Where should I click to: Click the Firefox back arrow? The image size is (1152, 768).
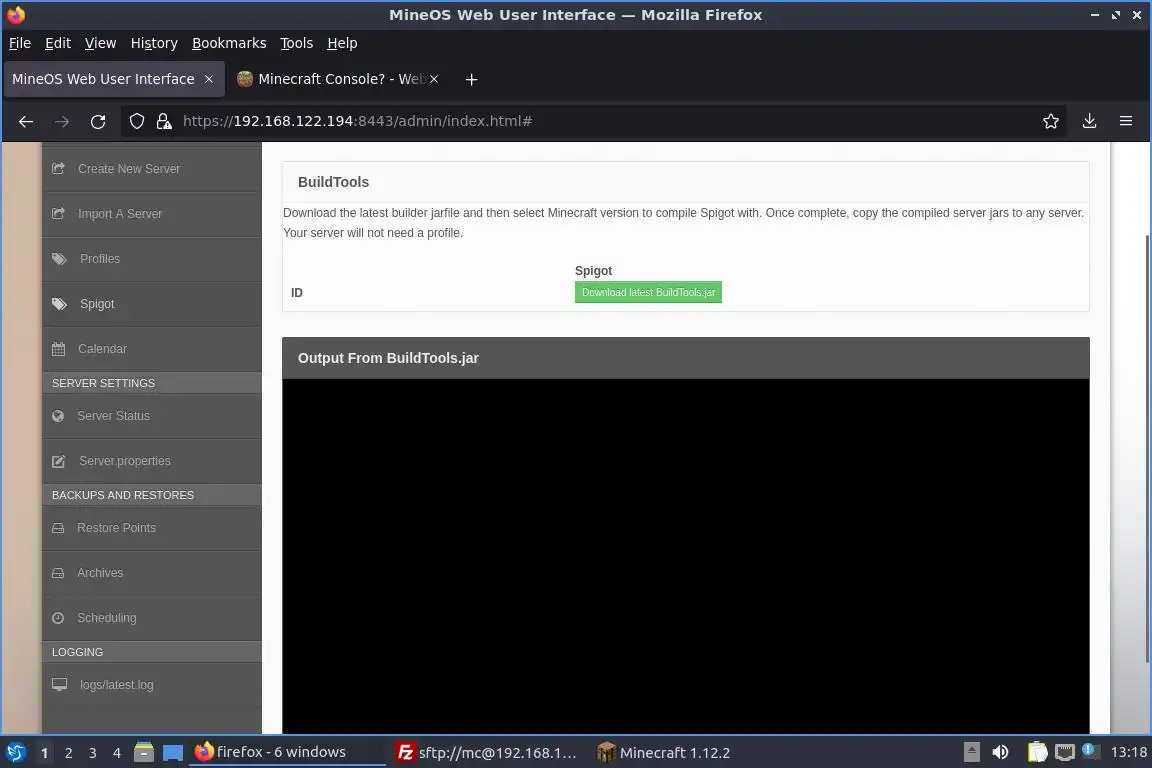pos(26,121)
